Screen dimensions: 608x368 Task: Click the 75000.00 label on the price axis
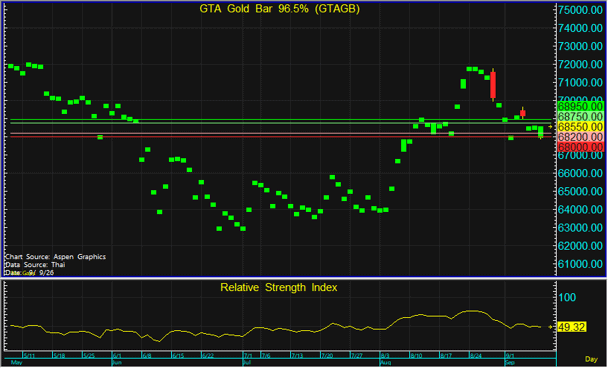click(580, 10)
